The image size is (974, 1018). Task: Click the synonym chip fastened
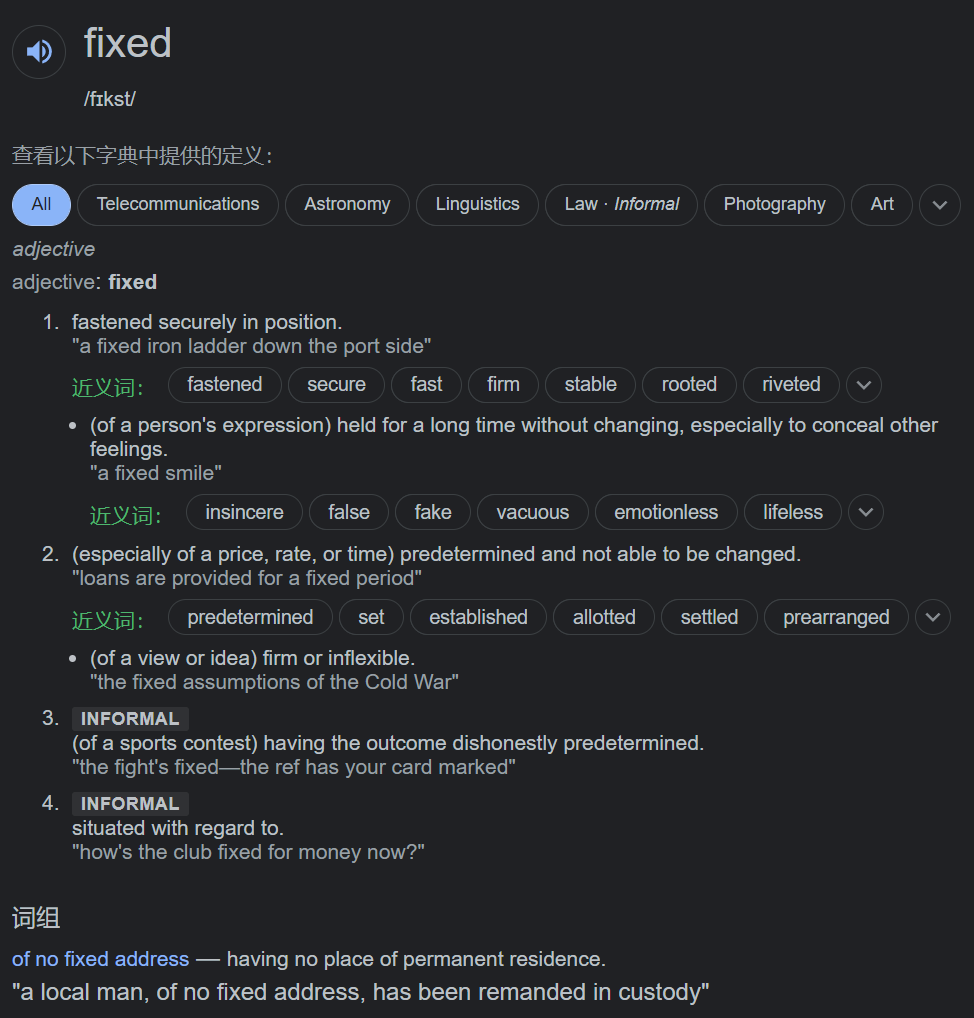(x=225, y=385)
